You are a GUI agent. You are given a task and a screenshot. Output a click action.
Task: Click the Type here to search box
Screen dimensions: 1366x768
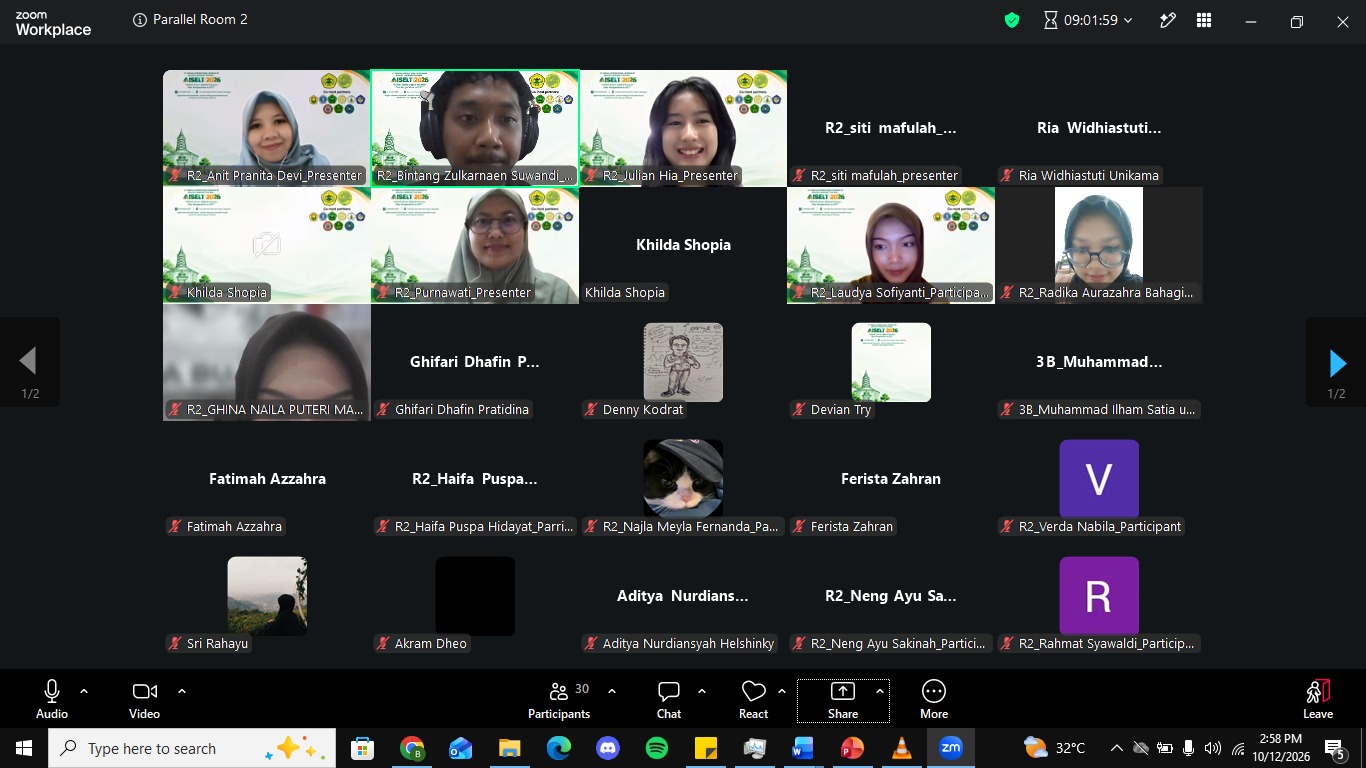pyautogui.click(x=192, y=748)
